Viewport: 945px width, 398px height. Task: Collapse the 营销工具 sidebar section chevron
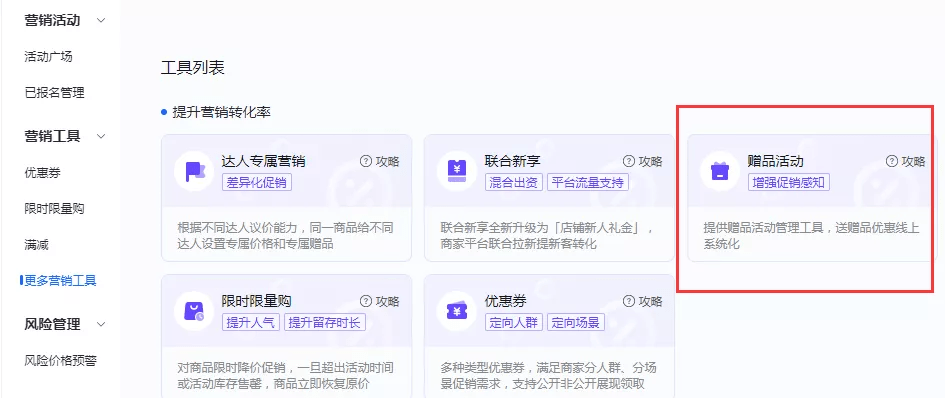(101, 136)
